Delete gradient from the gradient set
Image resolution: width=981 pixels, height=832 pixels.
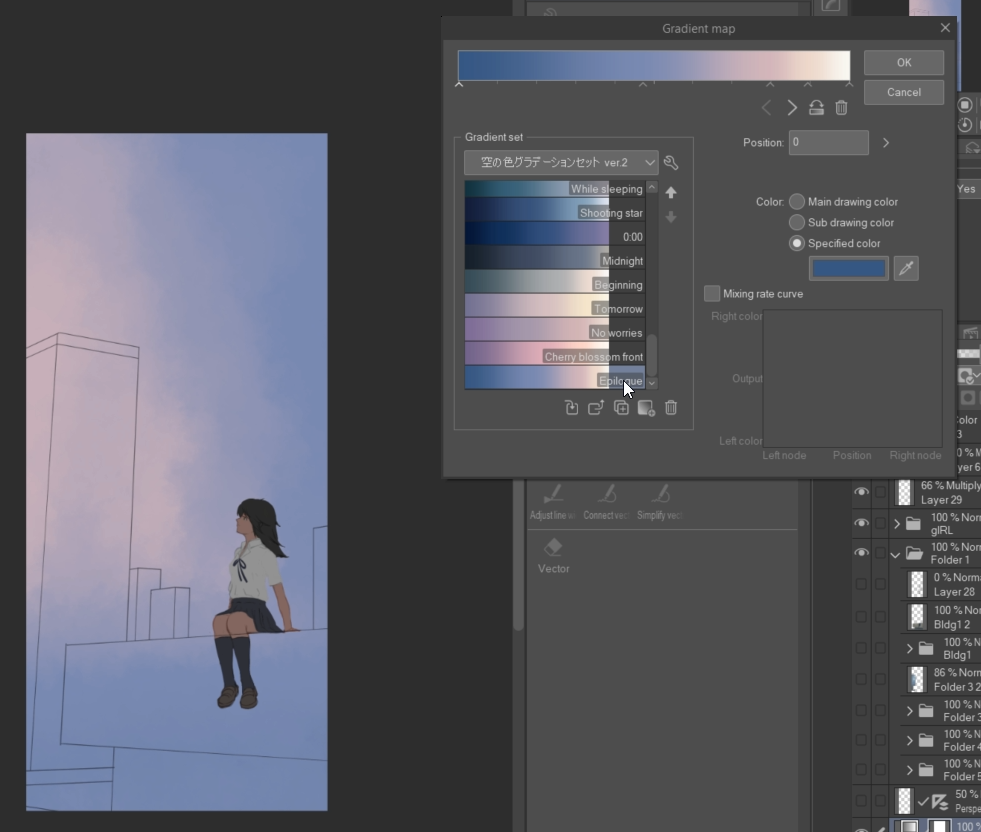[x=671, y=408]
